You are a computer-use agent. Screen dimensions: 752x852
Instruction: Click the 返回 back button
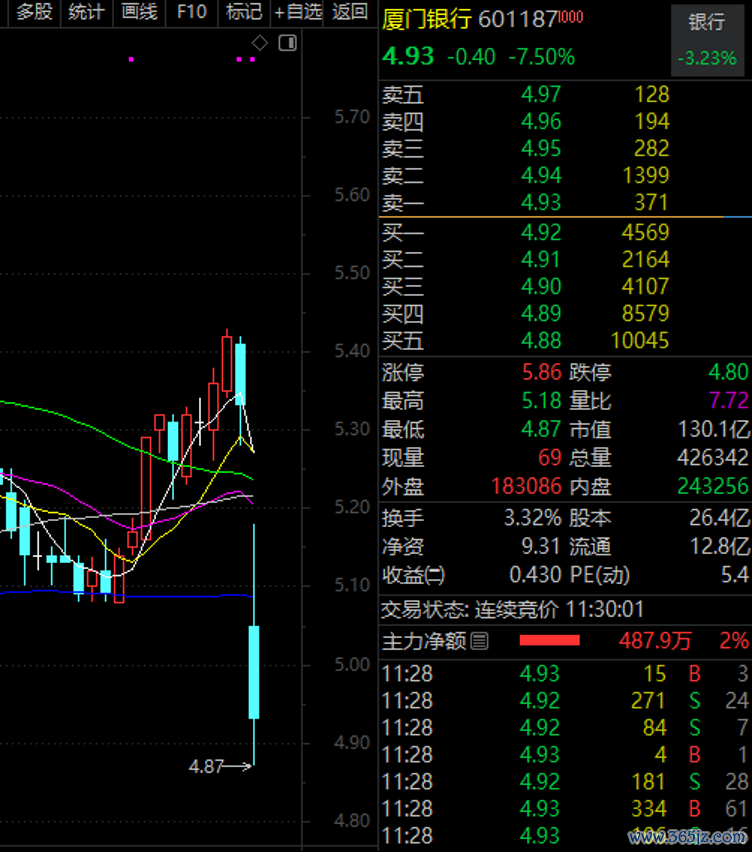tap(350, 12)
